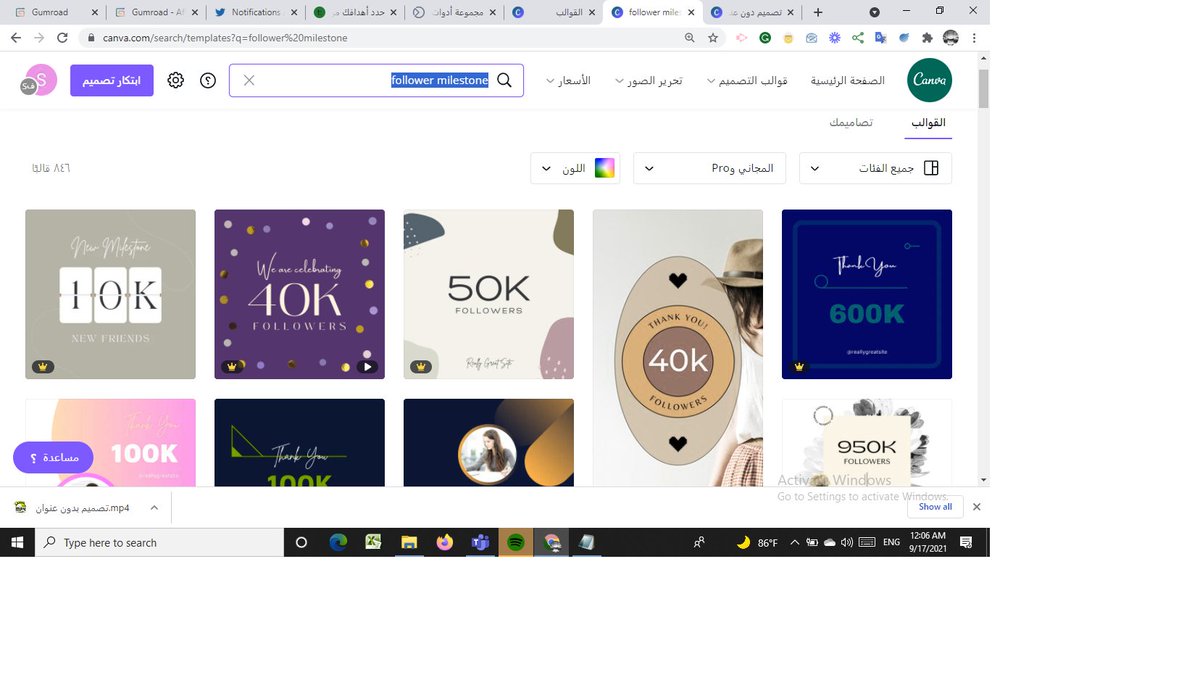Click the site lock icon in address bar
Viewport: 1200px width, 696px height.
(x=90, y=38)
